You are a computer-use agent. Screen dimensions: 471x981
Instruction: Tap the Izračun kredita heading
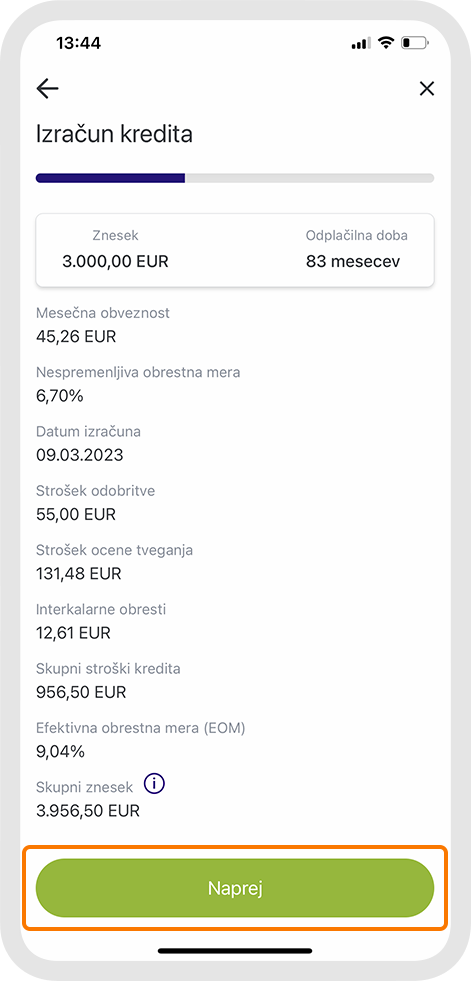coord(114,135)
